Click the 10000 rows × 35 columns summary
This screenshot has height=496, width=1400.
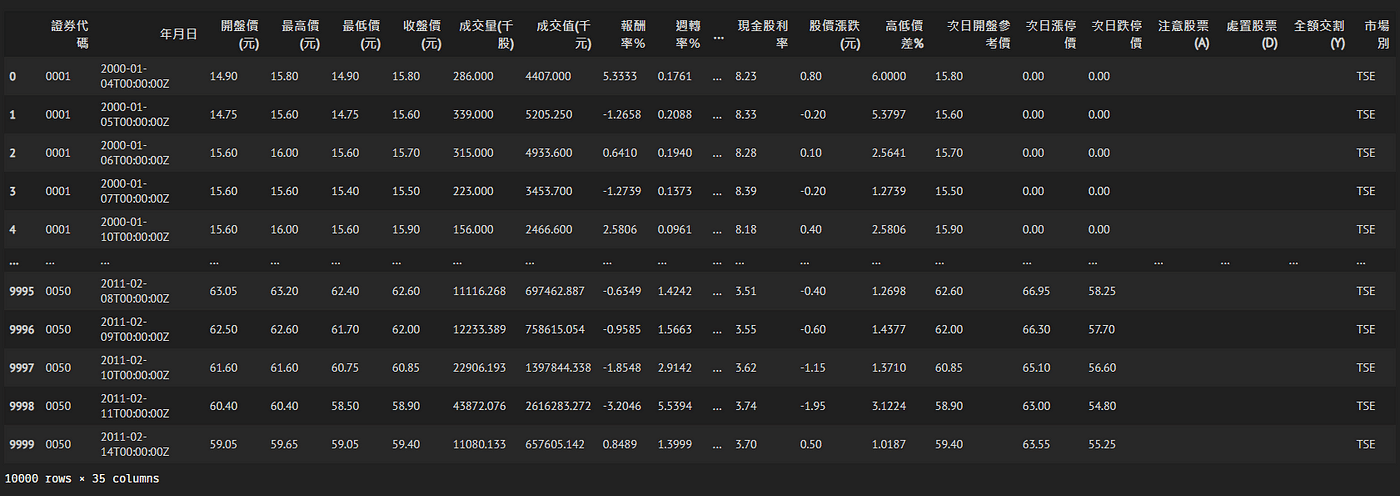pyautogui.click(x=82, y=479)
